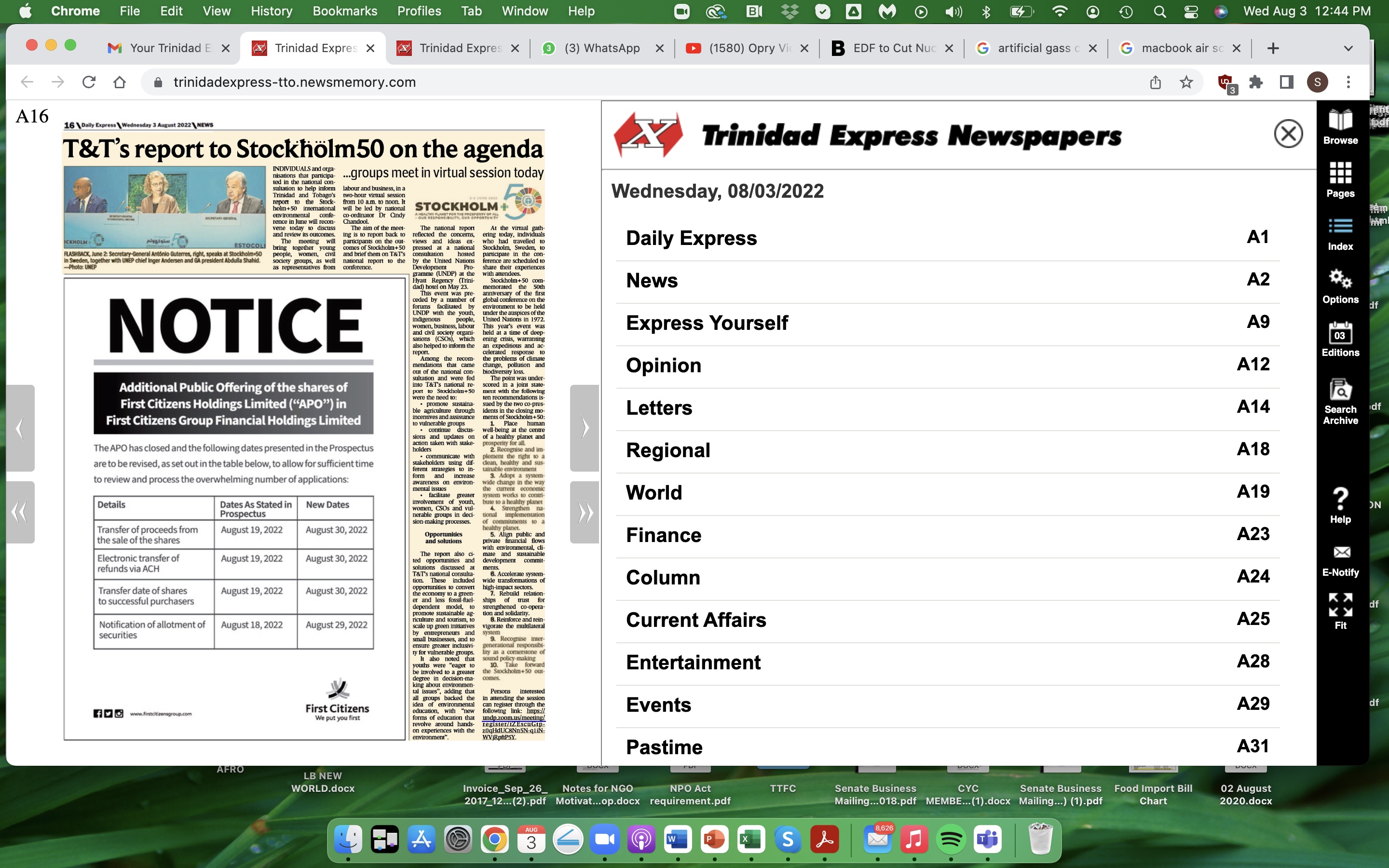Image resolution: width=1389 pixels, height=868 pixels.
Task: Open the Help question mark
Action: (x=1340, y=506)
